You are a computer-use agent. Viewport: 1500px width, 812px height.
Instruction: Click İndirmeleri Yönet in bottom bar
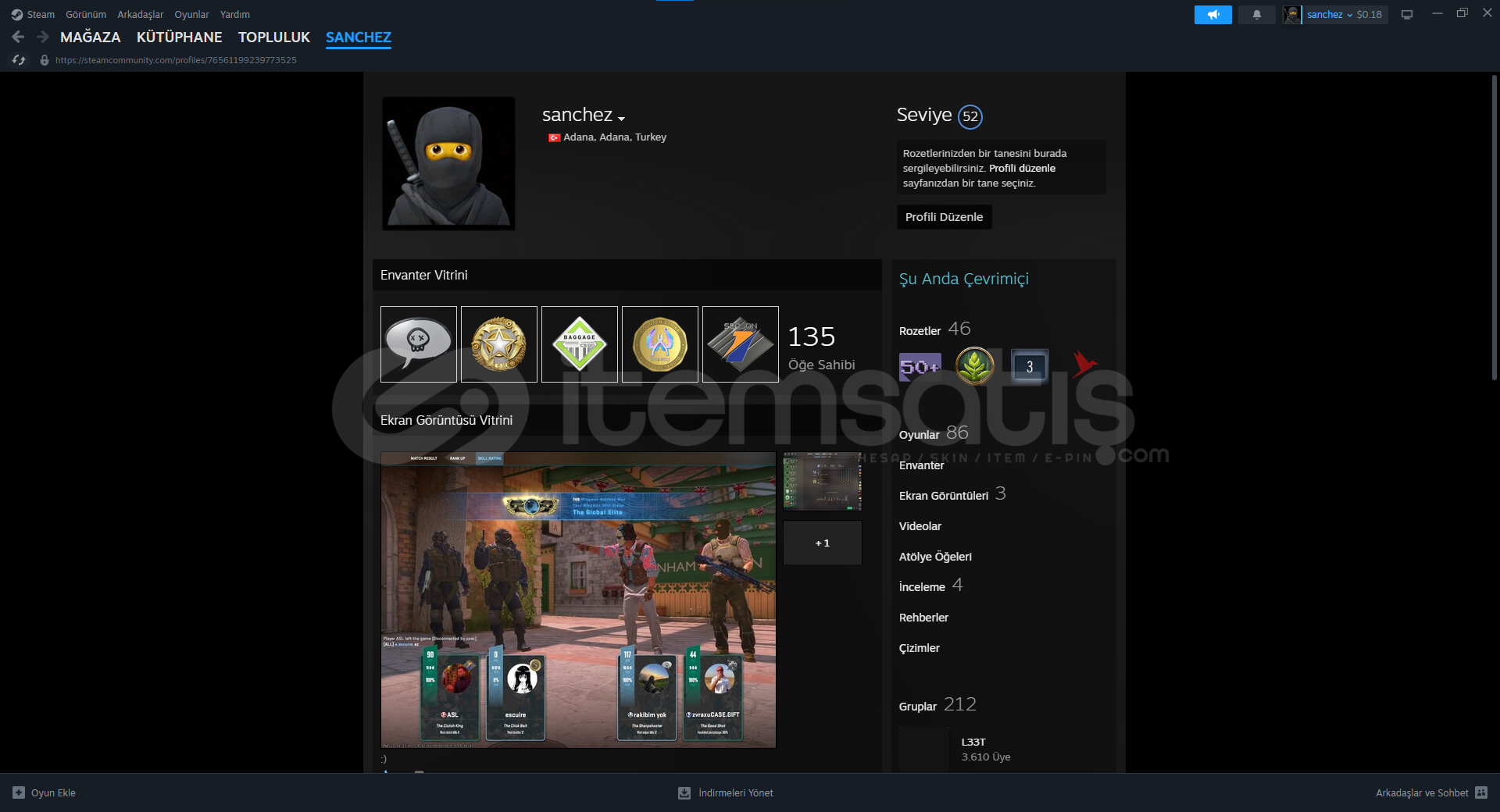726,792
